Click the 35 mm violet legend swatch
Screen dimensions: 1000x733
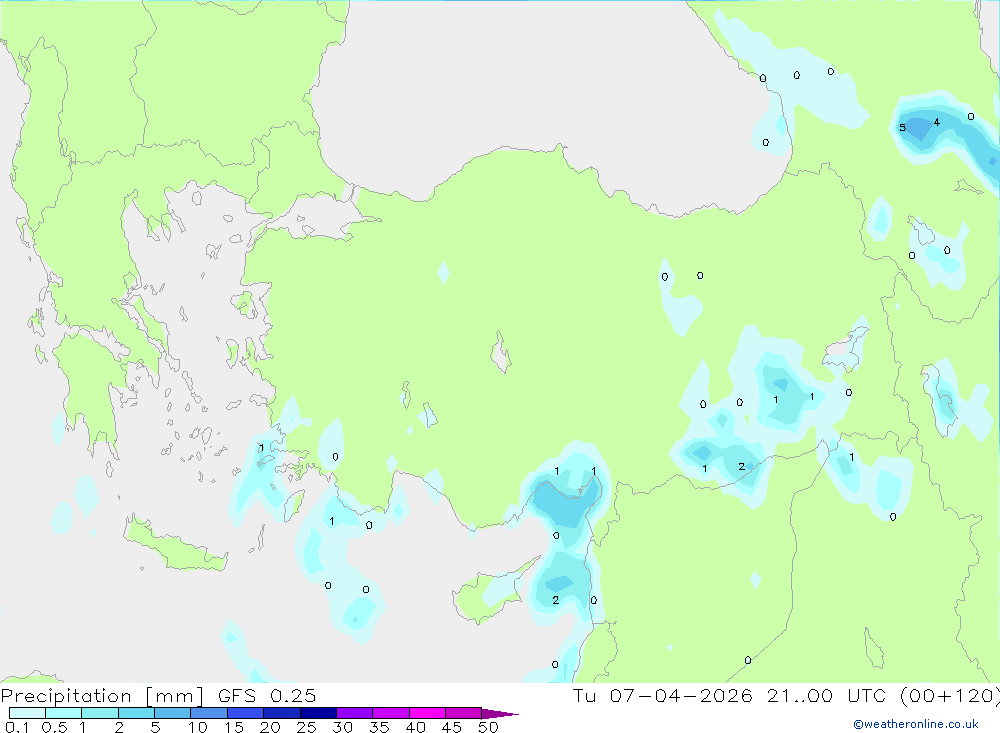tap(390, 713)
